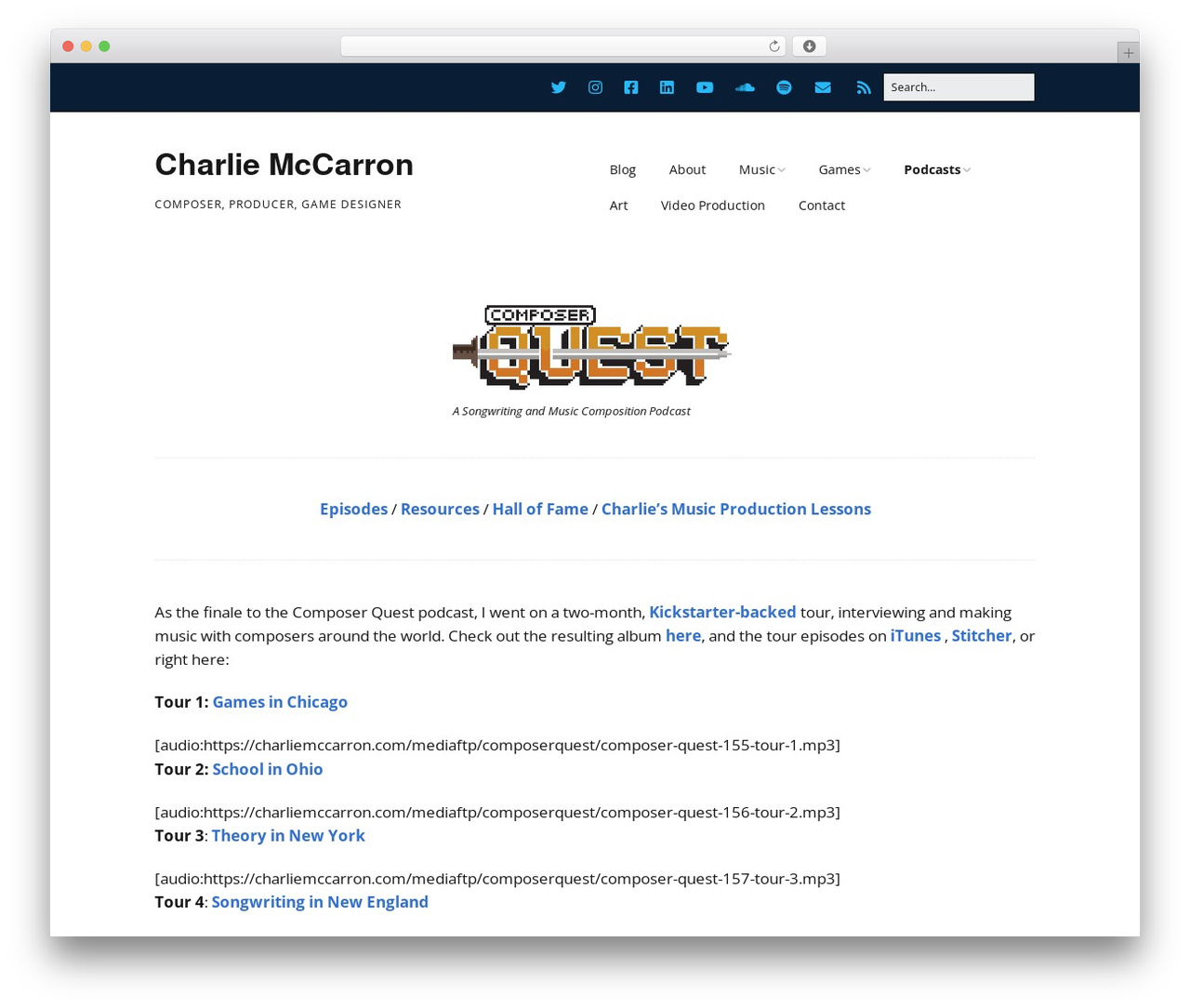The height and width of the screenshot is (1008, 1190).
Task: Open the Contact page
Action: tap(822, 206)
